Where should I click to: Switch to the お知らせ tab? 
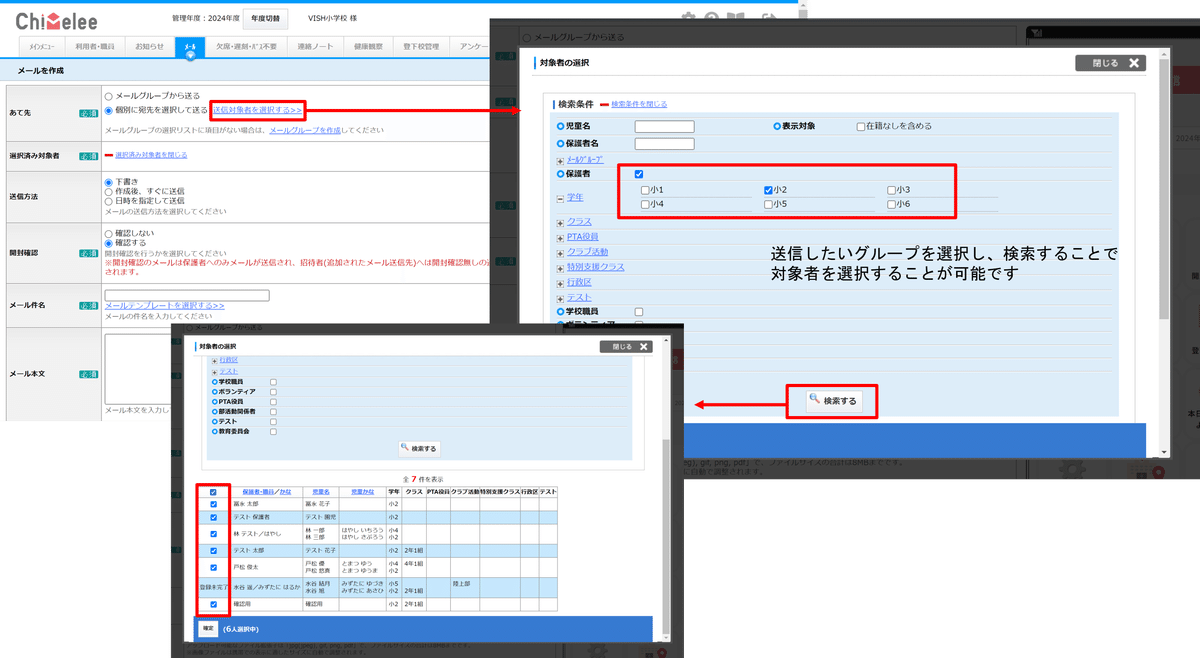coord(149,47)
